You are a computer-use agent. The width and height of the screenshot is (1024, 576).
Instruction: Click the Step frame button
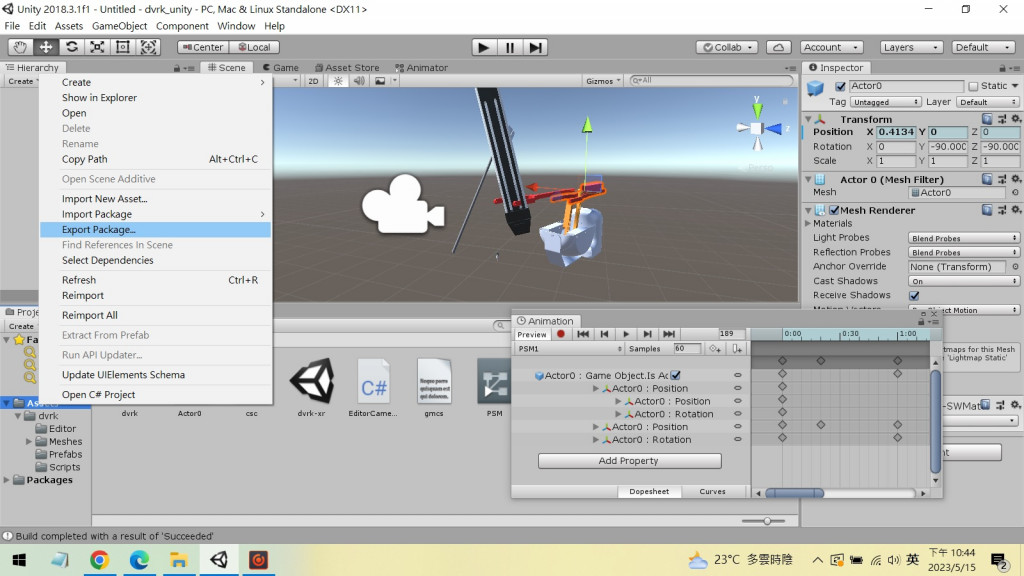(535, 47)
